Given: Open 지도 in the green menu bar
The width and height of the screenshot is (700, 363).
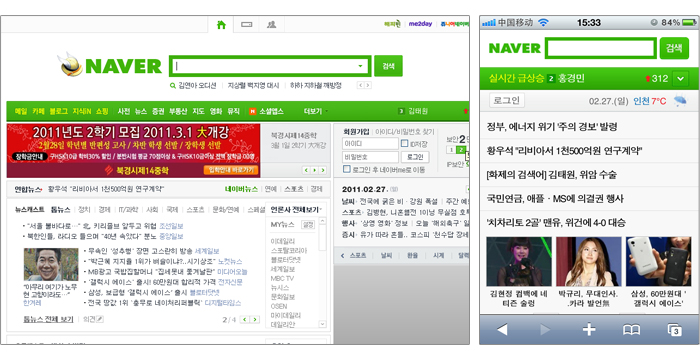Looking at the screenshot, I should tap(198, 111).
